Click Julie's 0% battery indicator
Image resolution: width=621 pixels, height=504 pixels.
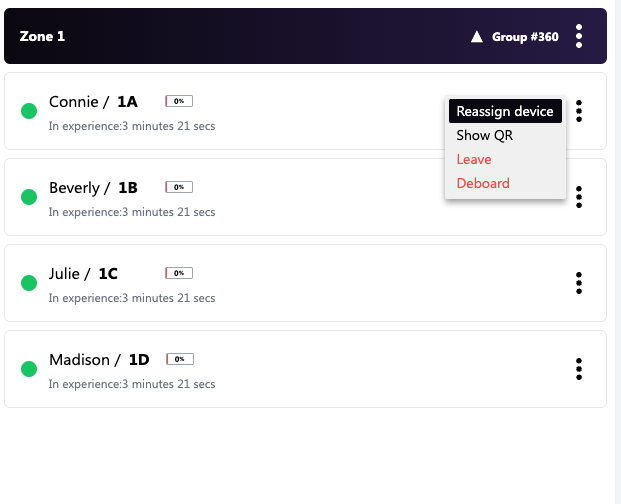179,273
